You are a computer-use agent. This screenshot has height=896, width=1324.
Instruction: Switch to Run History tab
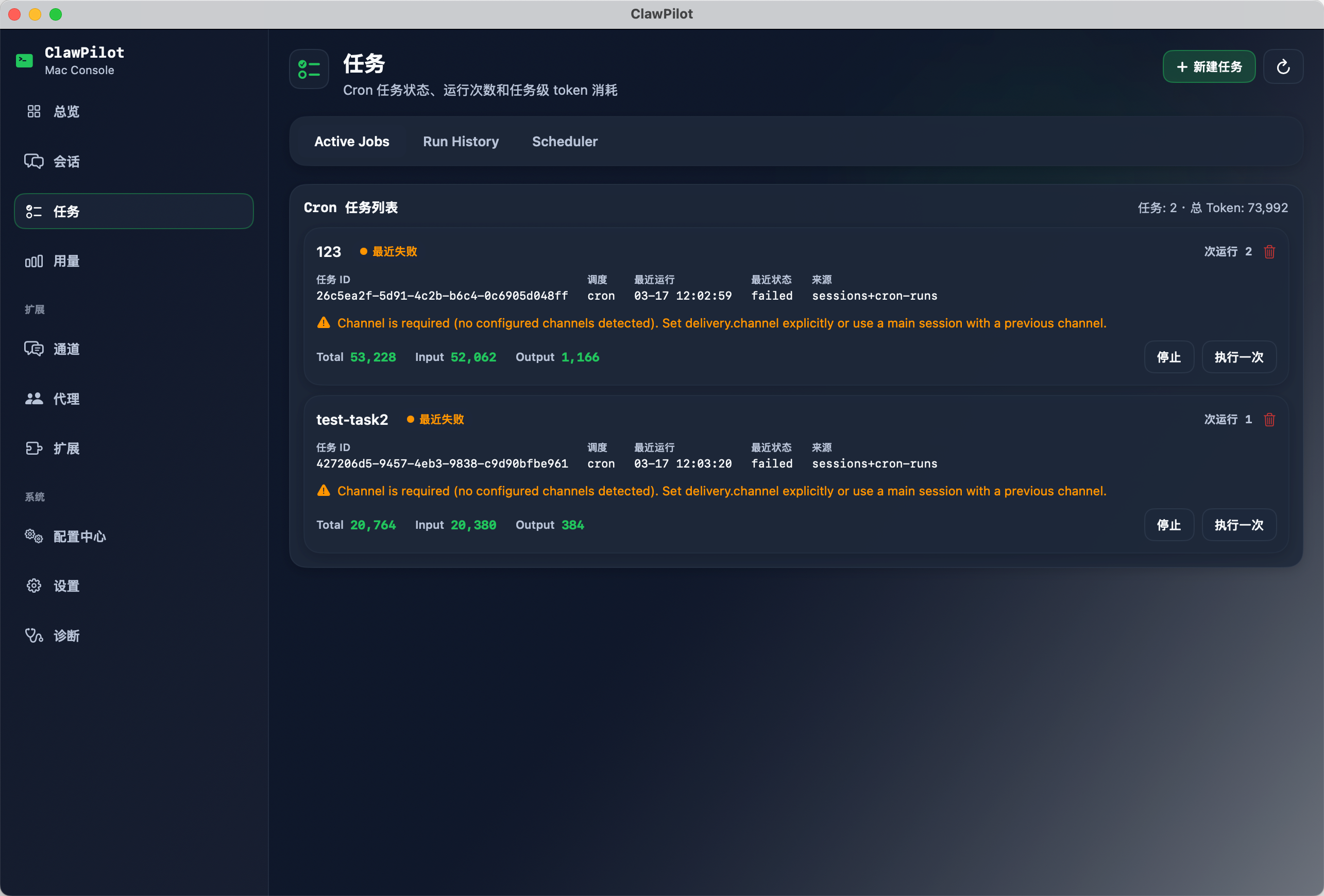tap(461, 141)
